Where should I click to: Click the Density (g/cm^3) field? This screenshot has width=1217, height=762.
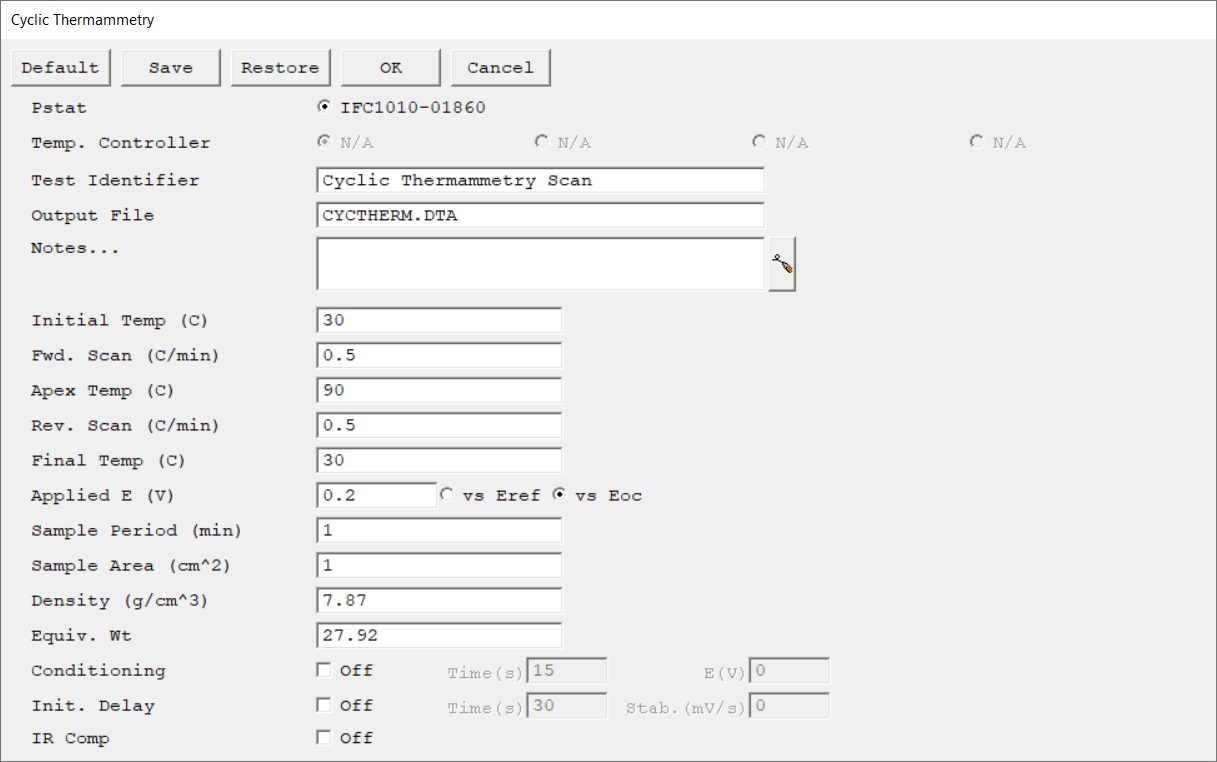click(x=439, y=601)
